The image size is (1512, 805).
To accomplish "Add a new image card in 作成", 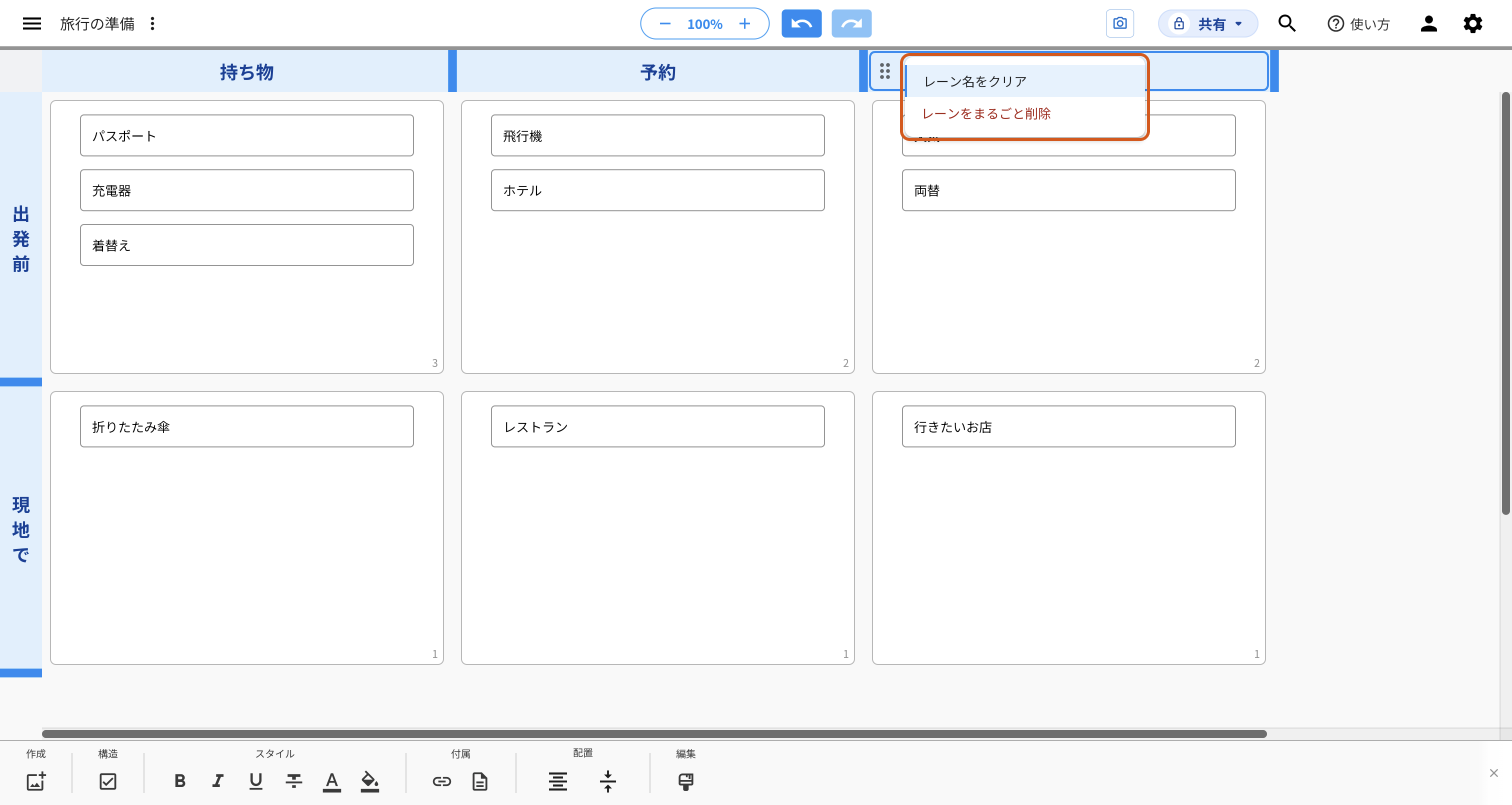I will pyautogui.click(x=36, y=781).
